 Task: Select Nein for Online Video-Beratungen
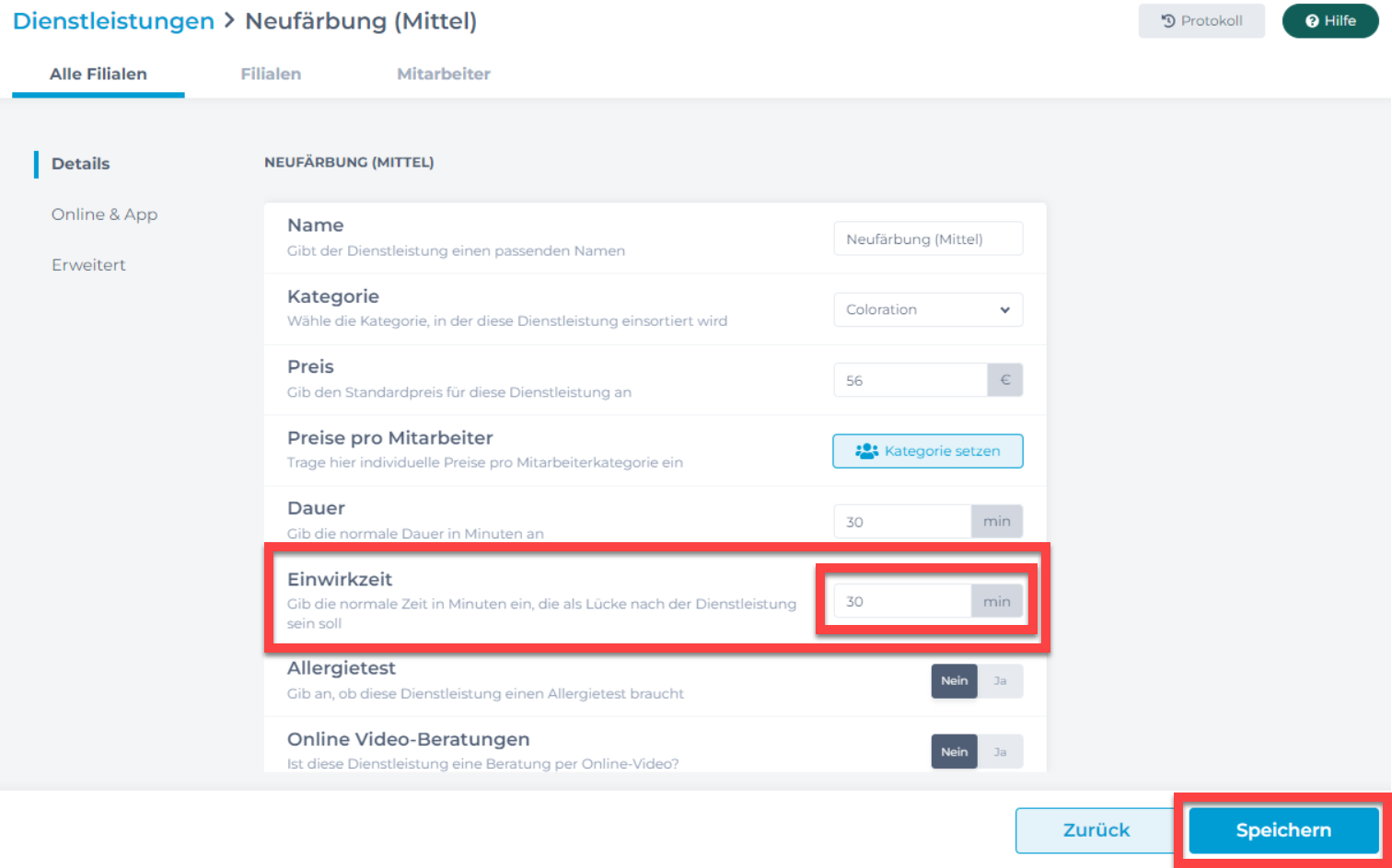pyautogui.click(x=954, y=752)
